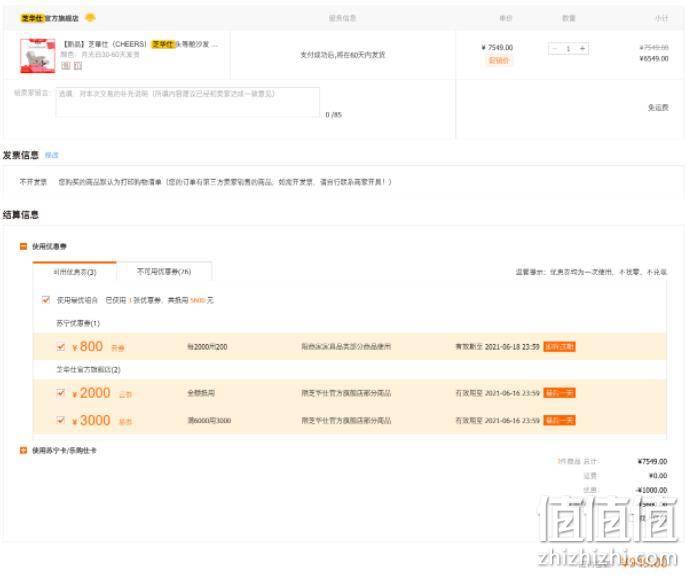
Task: Open the yellow chat icon beside store name
Action: [90, 18]
